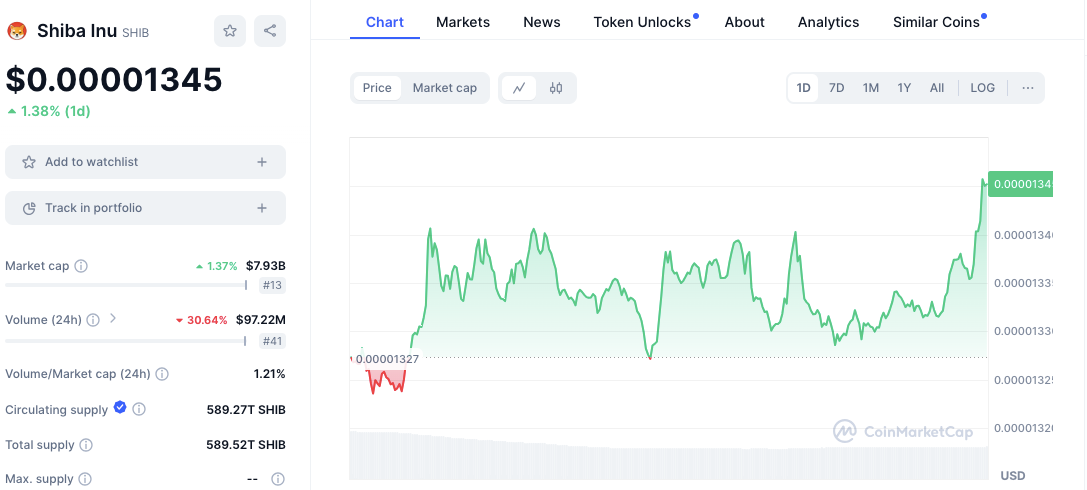1087x490 pixels.
Task: Click plus icon on Track in portfolio
Action: (262, 208)
